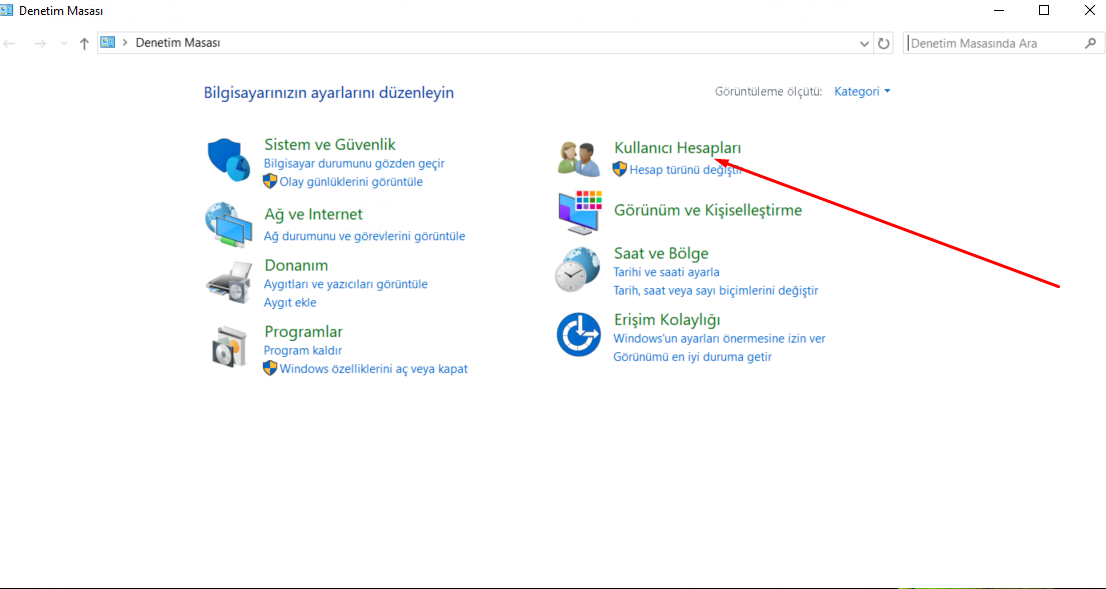Open the Donanım category heading
Image resolution: width=1106 pixels, height=589 pixels.
(x=296, y=265)
